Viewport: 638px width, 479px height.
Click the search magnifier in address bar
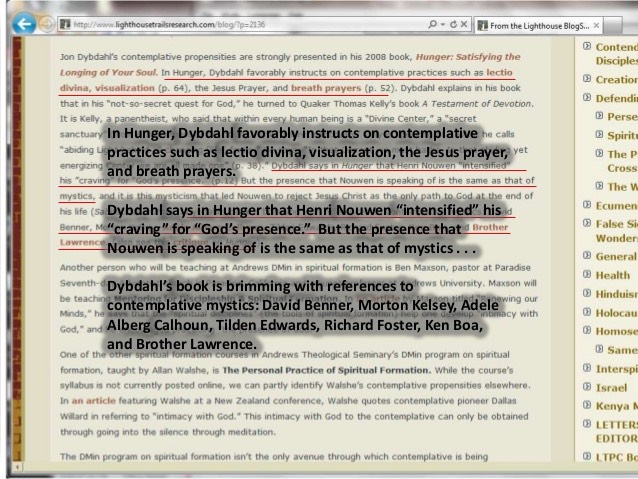coord(432,24)
